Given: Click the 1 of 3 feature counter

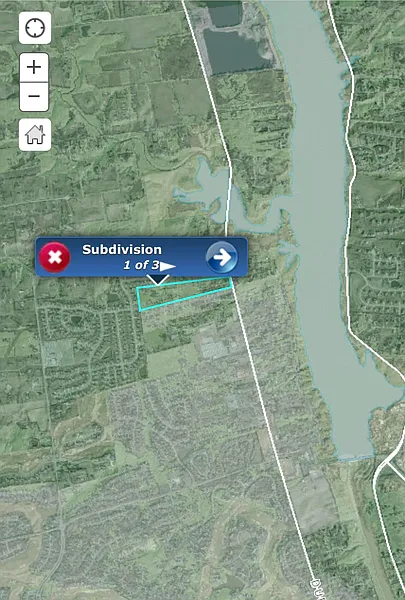Looking at the screenshot, I should (141, 265).
